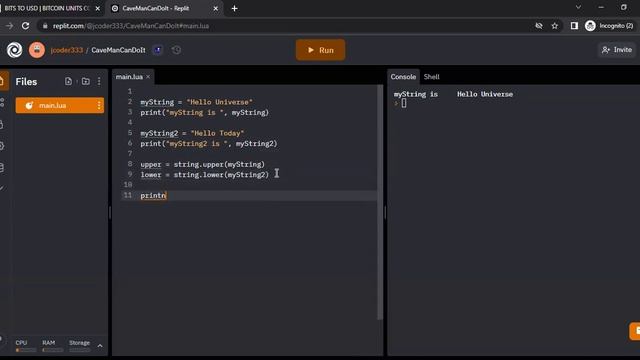Open the database sidebar icon
The width and height of the screenshot is (640, 360).
point(2,167)
